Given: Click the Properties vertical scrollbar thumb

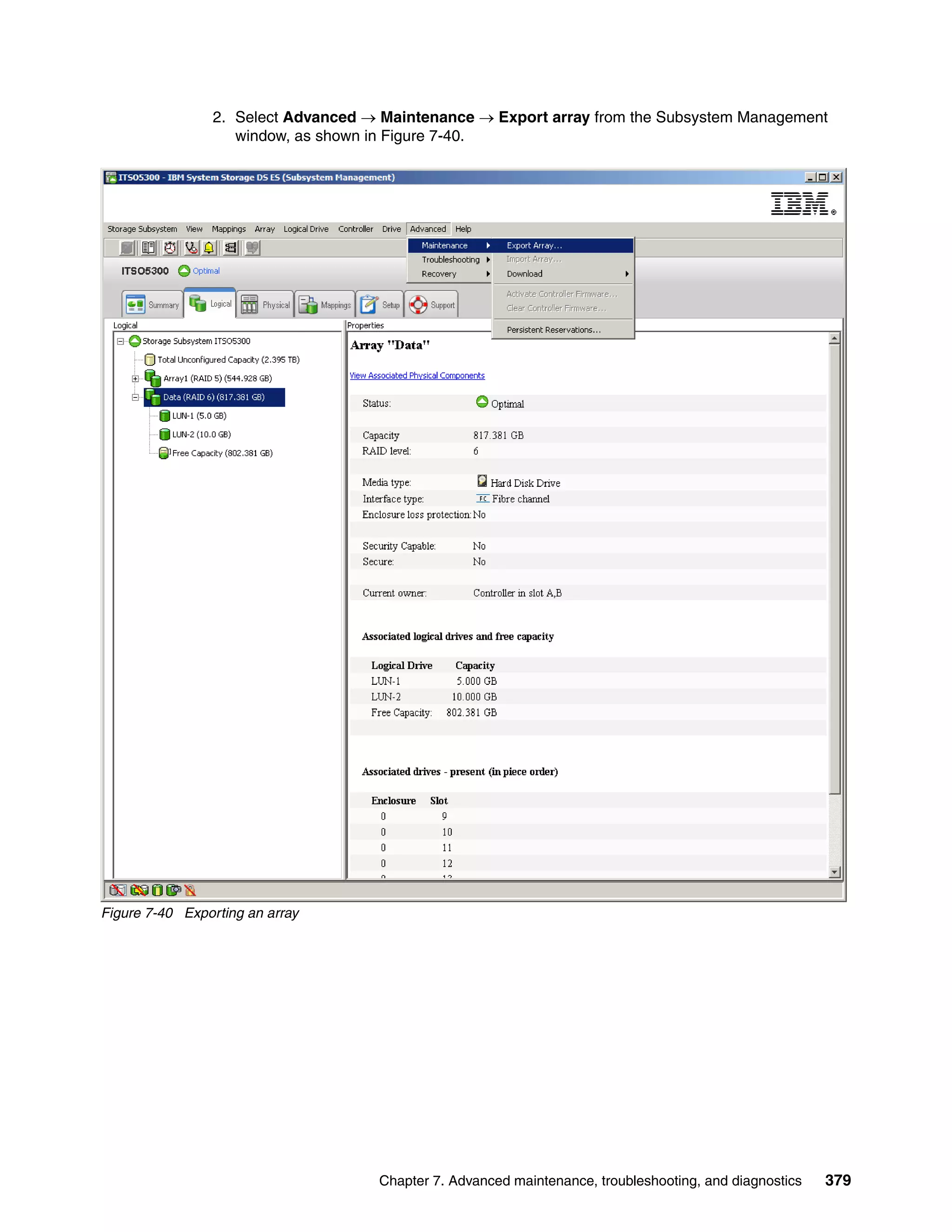Looking at the screenshot, I should 835,569.
